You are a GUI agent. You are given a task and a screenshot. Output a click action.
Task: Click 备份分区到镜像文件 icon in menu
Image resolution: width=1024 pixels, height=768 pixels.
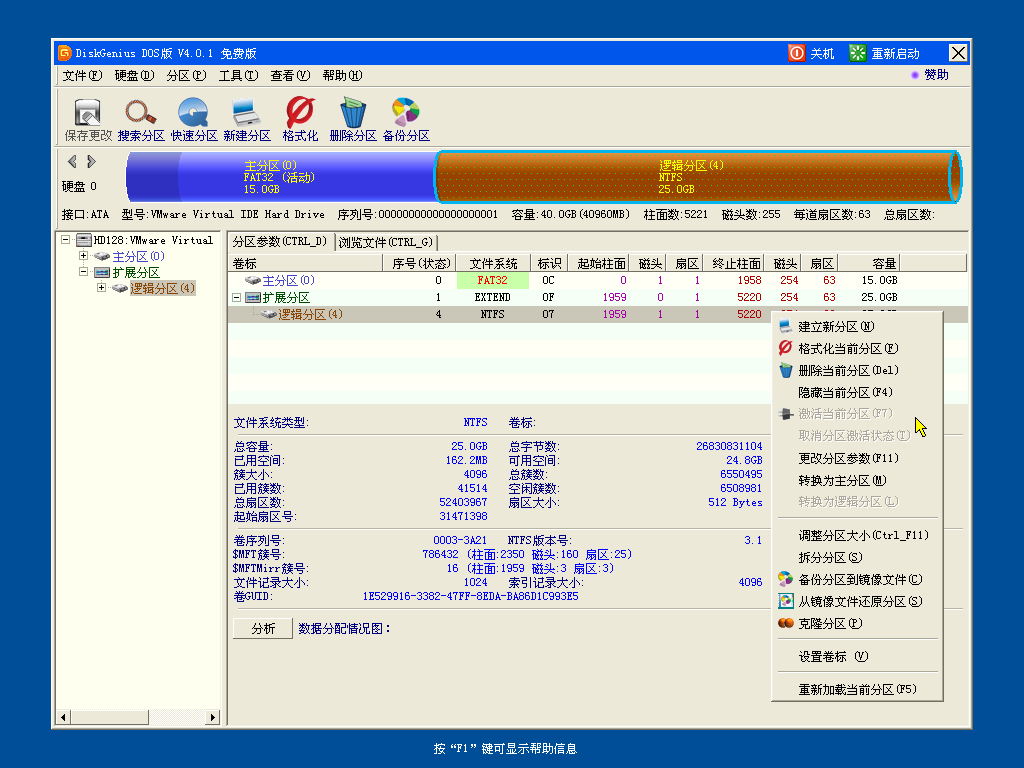[786, 579]
